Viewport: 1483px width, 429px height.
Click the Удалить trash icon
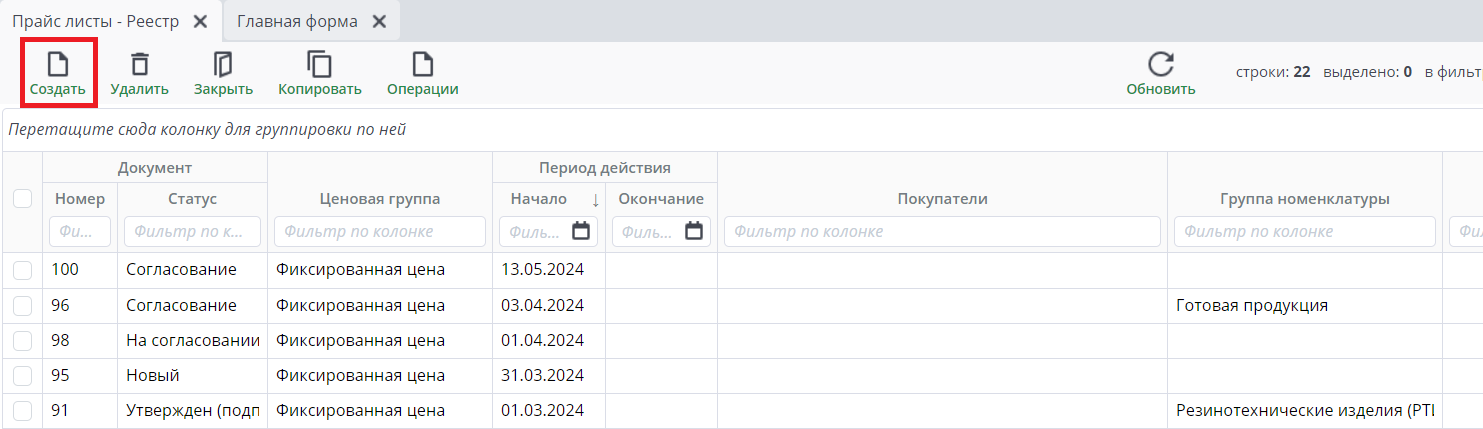point(140,65)
